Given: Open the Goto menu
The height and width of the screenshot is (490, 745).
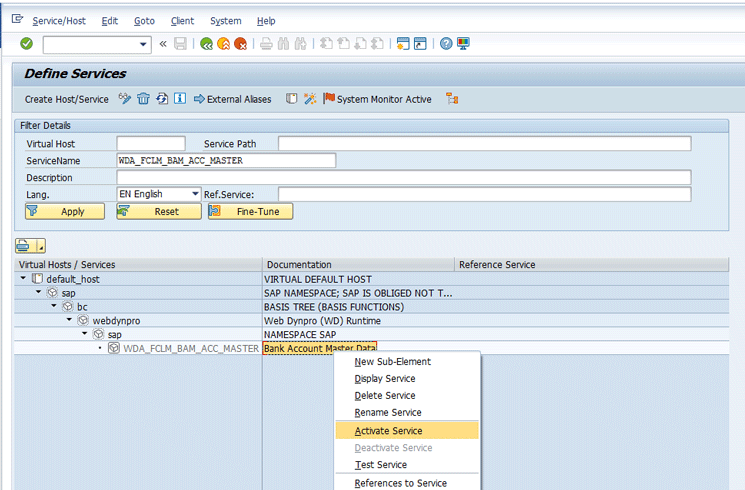Looking at the screenshot, I should click(x=144, y=21).
